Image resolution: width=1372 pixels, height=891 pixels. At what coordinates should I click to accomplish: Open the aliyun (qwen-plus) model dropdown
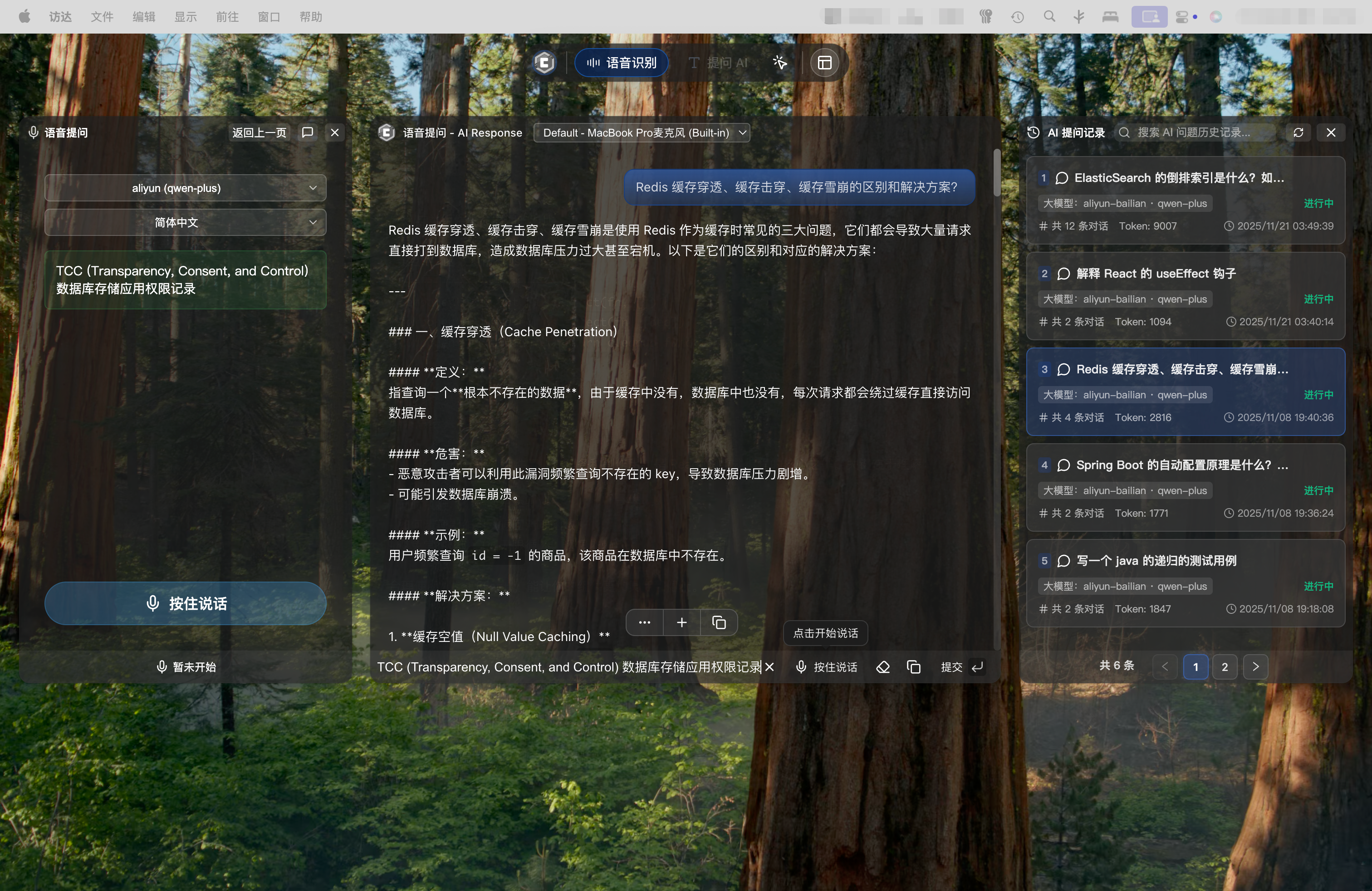pyautogui.click(x=185, y=187)
